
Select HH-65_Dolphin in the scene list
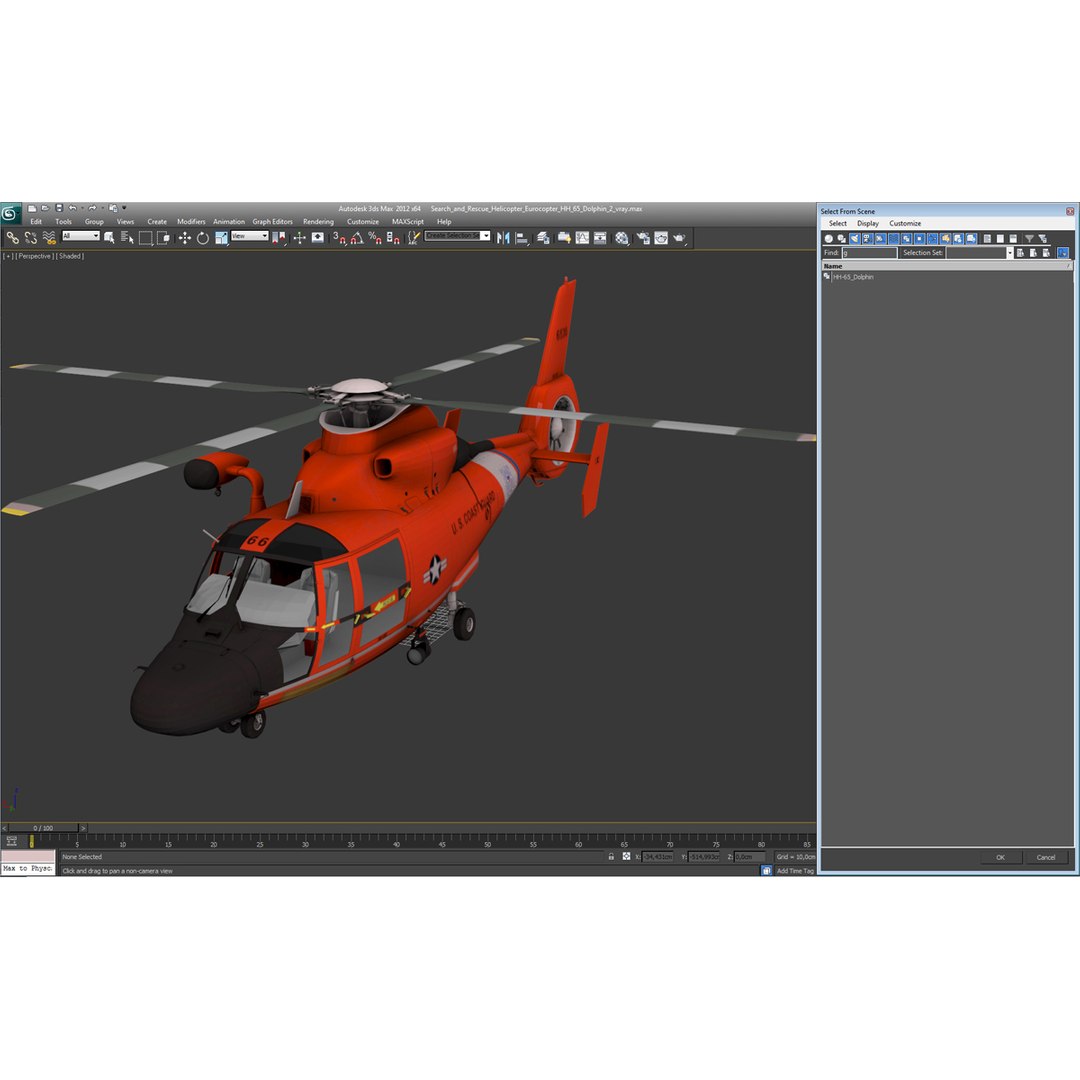click(853, 277)
